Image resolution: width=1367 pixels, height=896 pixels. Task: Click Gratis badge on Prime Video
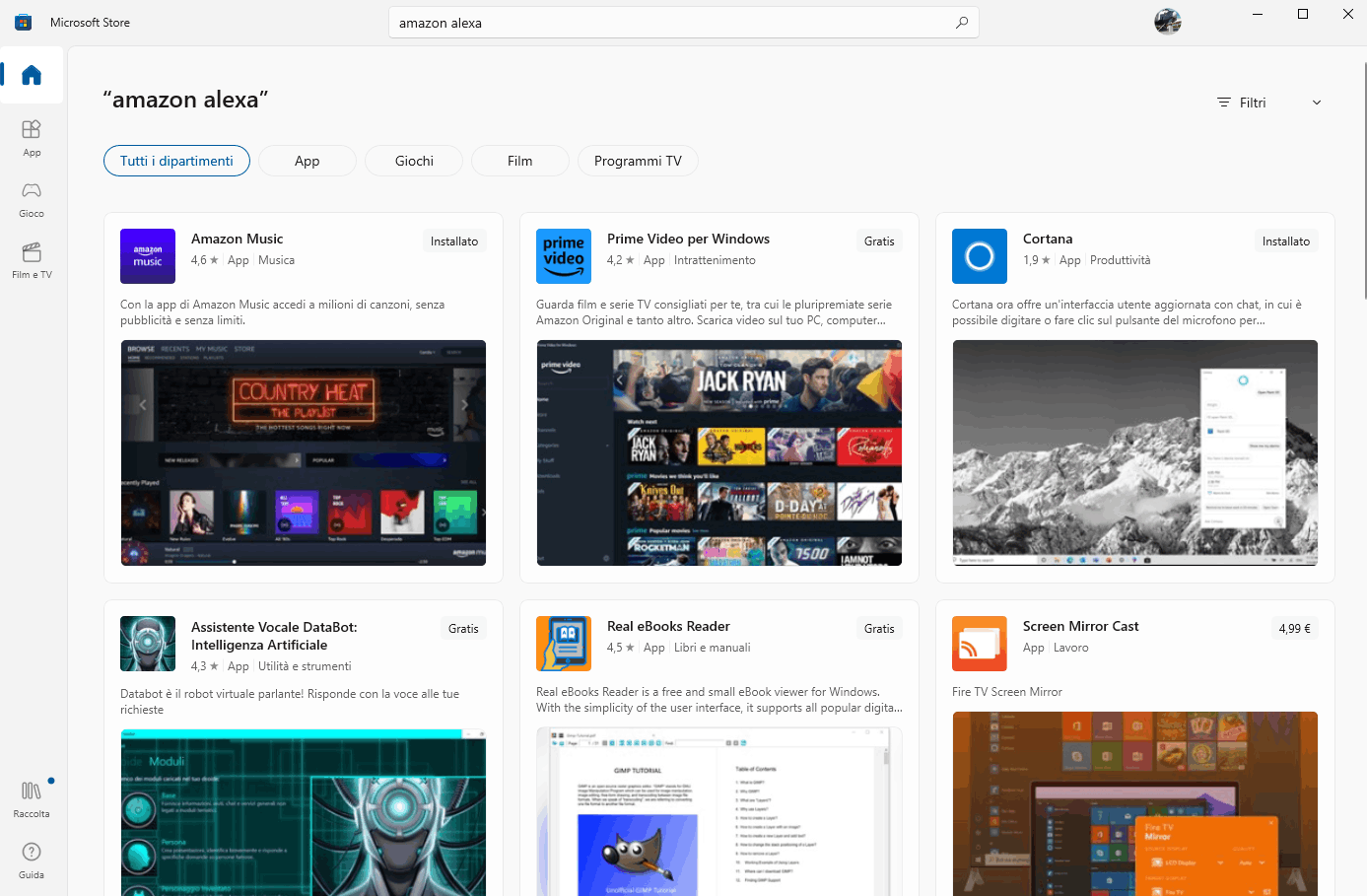point(879,241)
